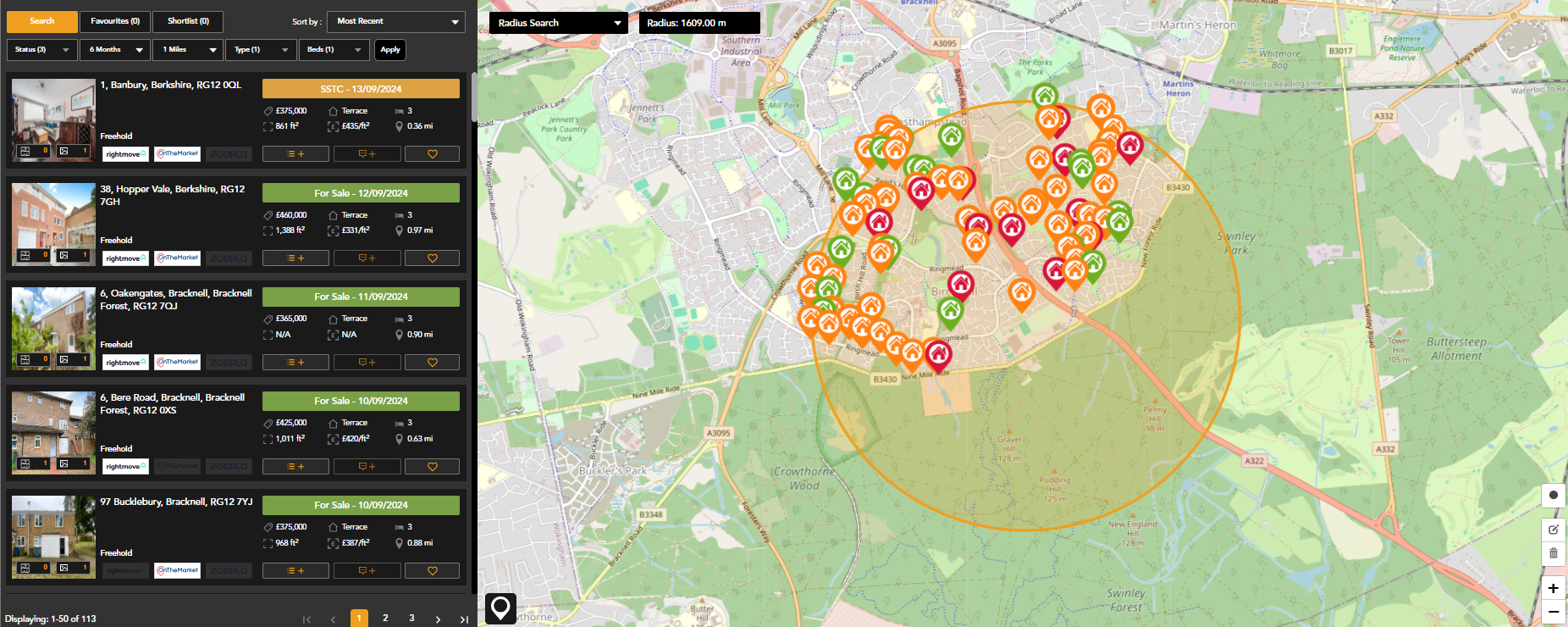Viewport: 1568px width, 627px height.
Task: Add a comment to 38, Hopper Vale
Action: [367, 258]
